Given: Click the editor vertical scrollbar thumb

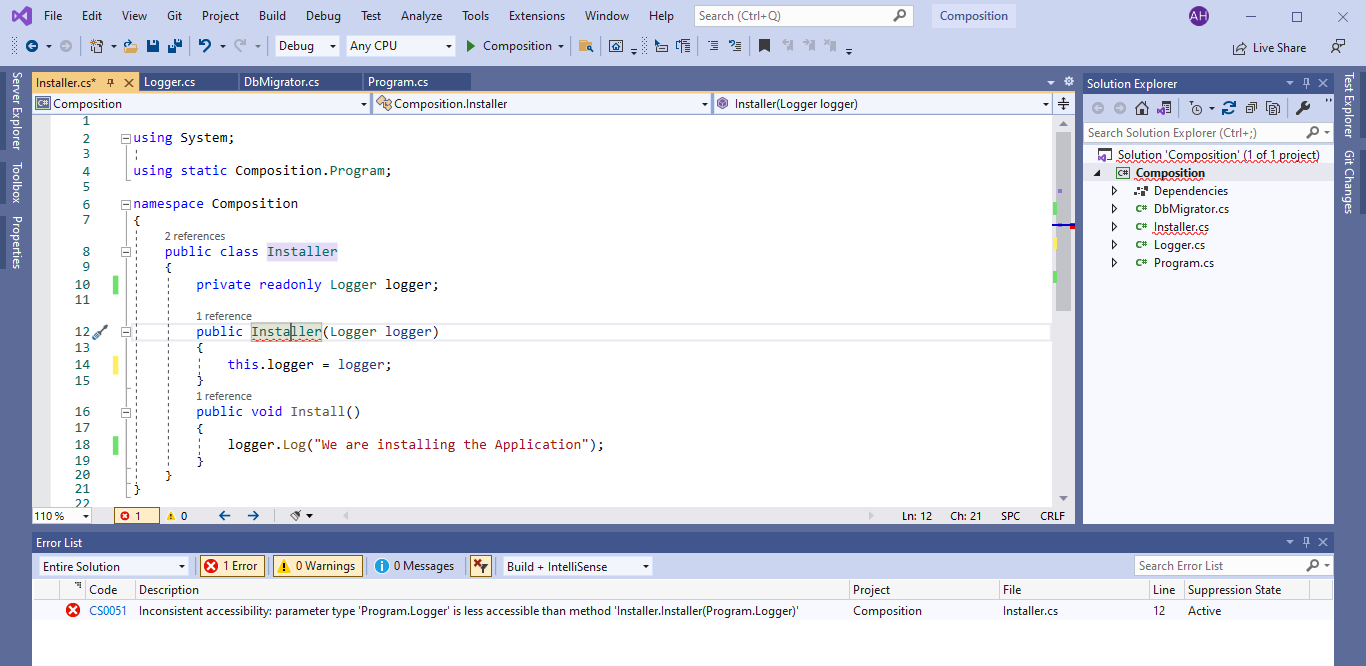Looking at the screenshot, I should 1063,221.
